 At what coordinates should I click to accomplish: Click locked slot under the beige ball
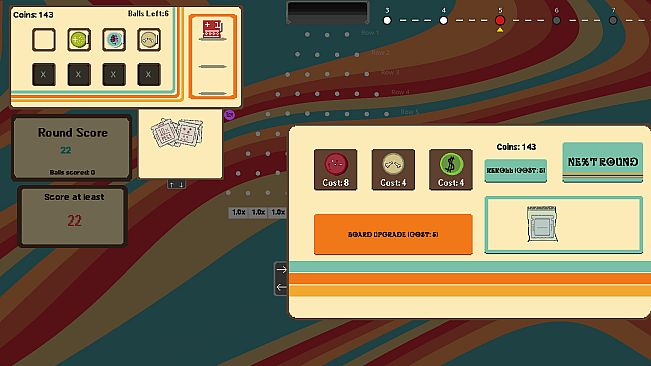(149, 75)
